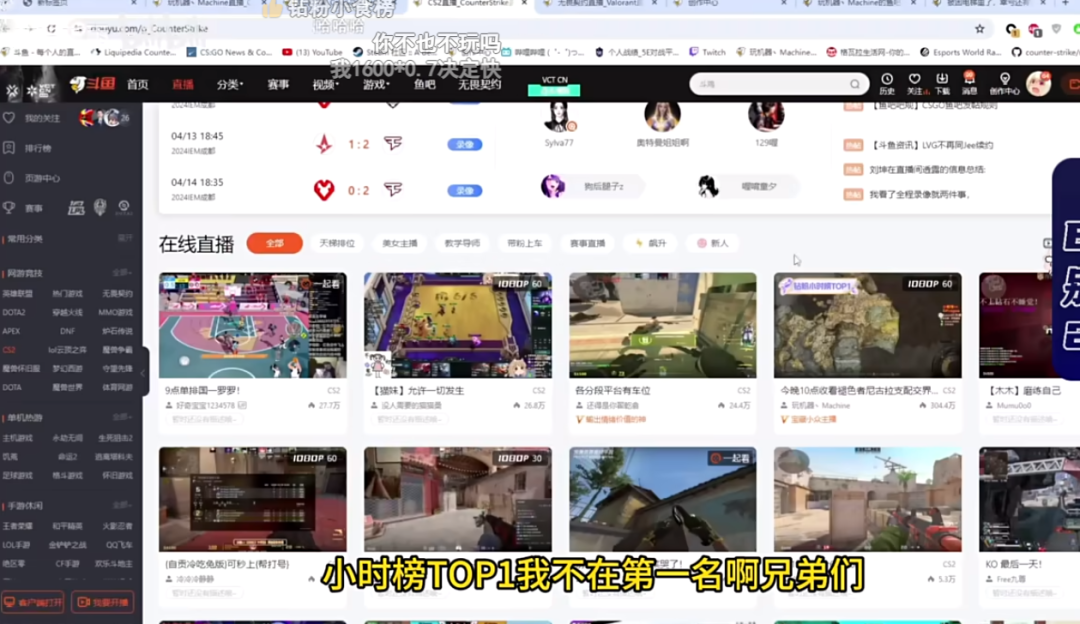Click the Twitch bookmark
The image size is (1080, 624).
click(707, 52)
